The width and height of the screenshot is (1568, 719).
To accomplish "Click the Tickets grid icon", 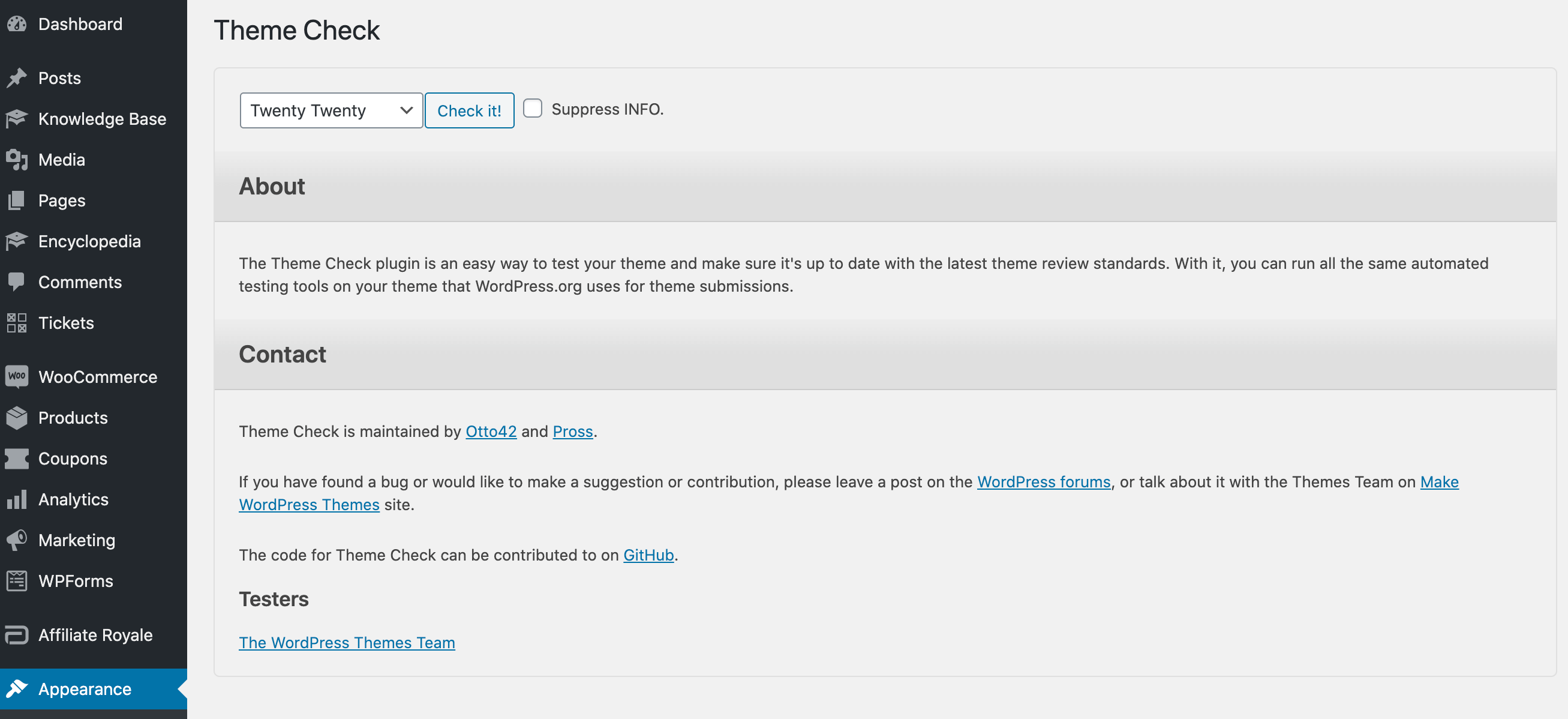I will (17, 323).
